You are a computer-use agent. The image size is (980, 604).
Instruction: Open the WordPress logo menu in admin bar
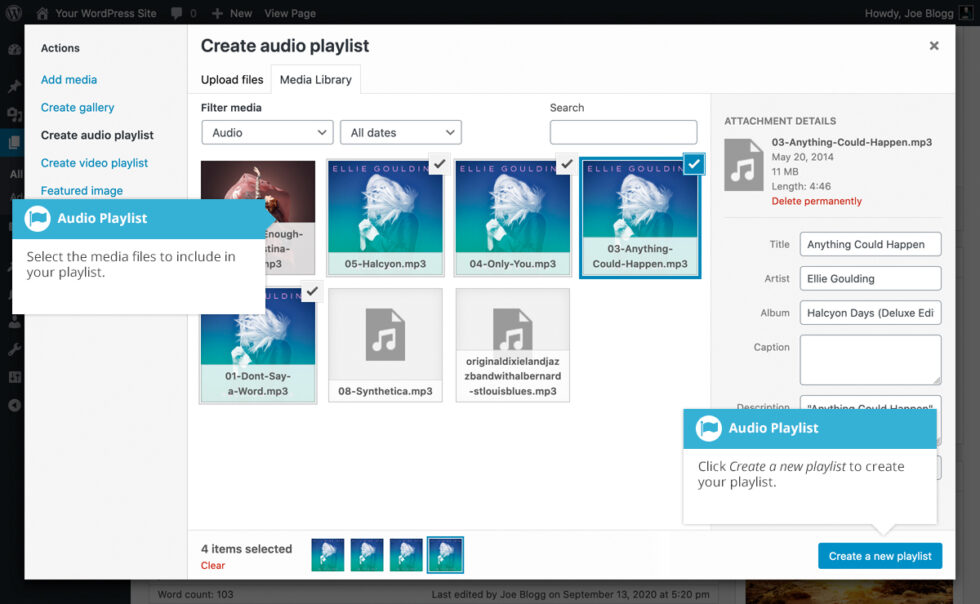tap(13, 13)
